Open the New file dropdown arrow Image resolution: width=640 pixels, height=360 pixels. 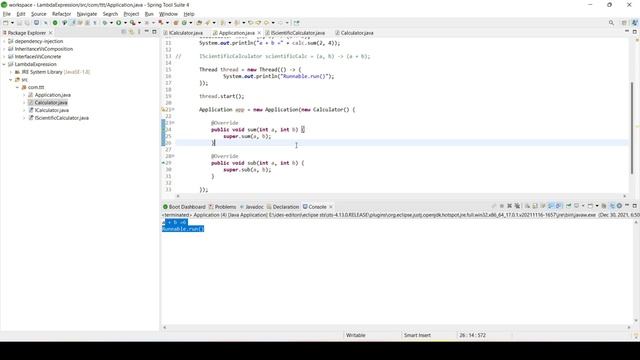tap(12, 23)
